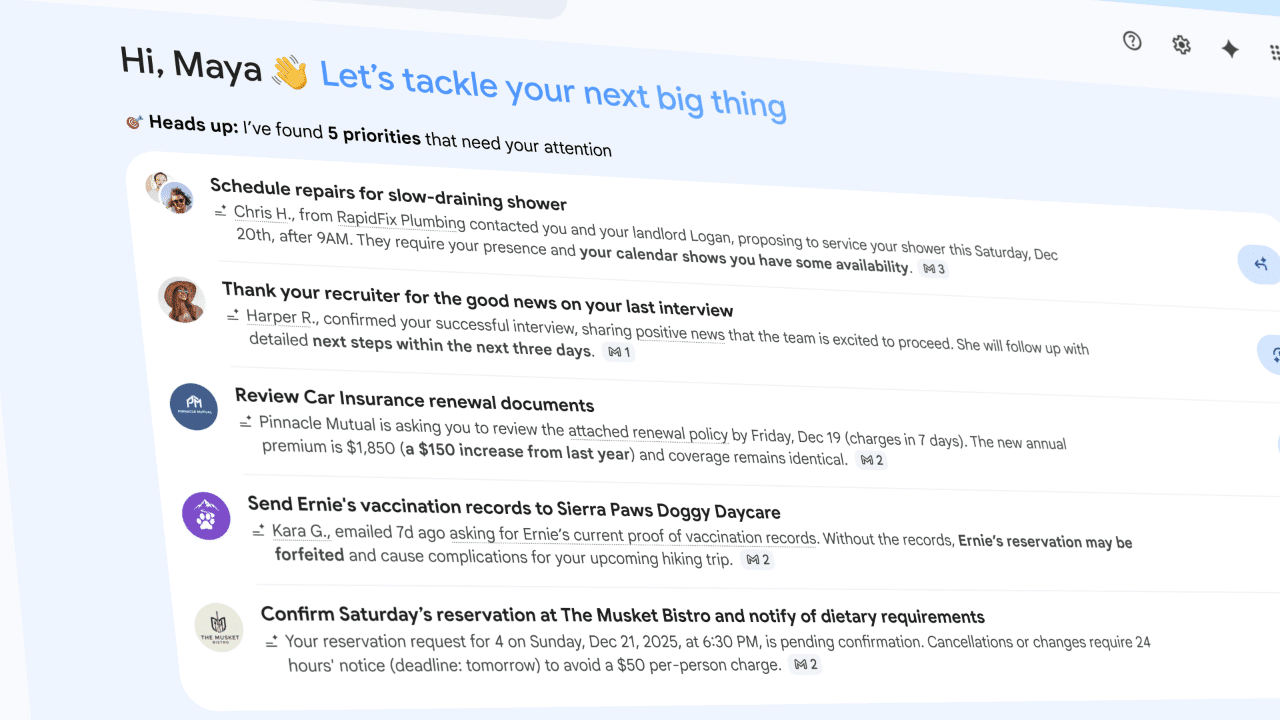This screenshot has height=720, width=1280.
Task: Click the Chris H. sender link
Action: click(x=262, y=212)
